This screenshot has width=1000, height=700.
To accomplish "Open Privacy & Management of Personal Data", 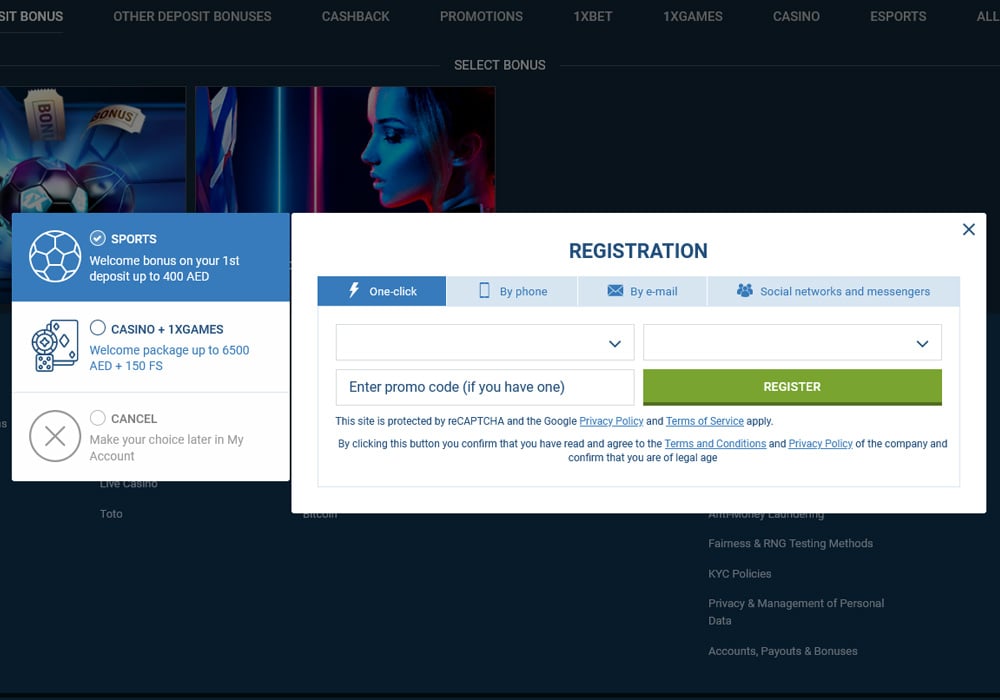I will (796, 612).
